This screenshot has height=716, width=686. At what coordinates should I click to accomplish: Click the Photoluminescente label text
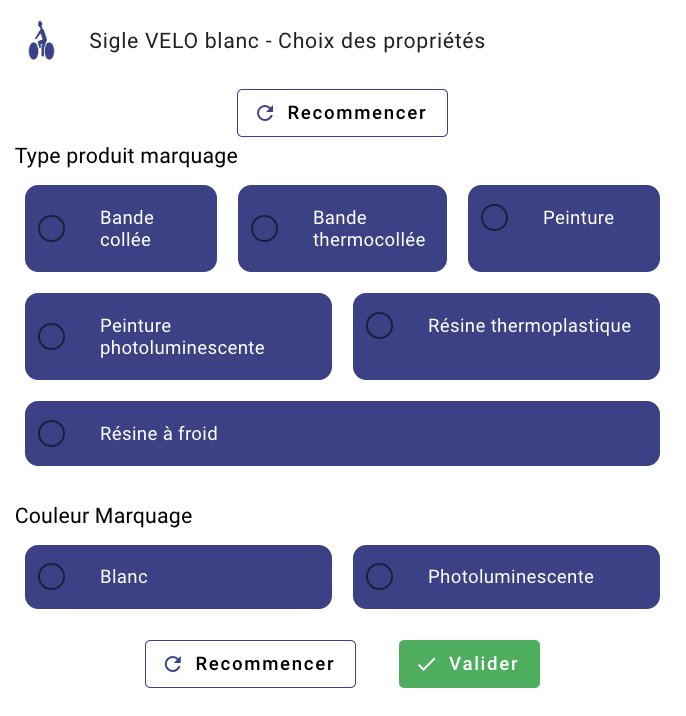pos(510,577)
